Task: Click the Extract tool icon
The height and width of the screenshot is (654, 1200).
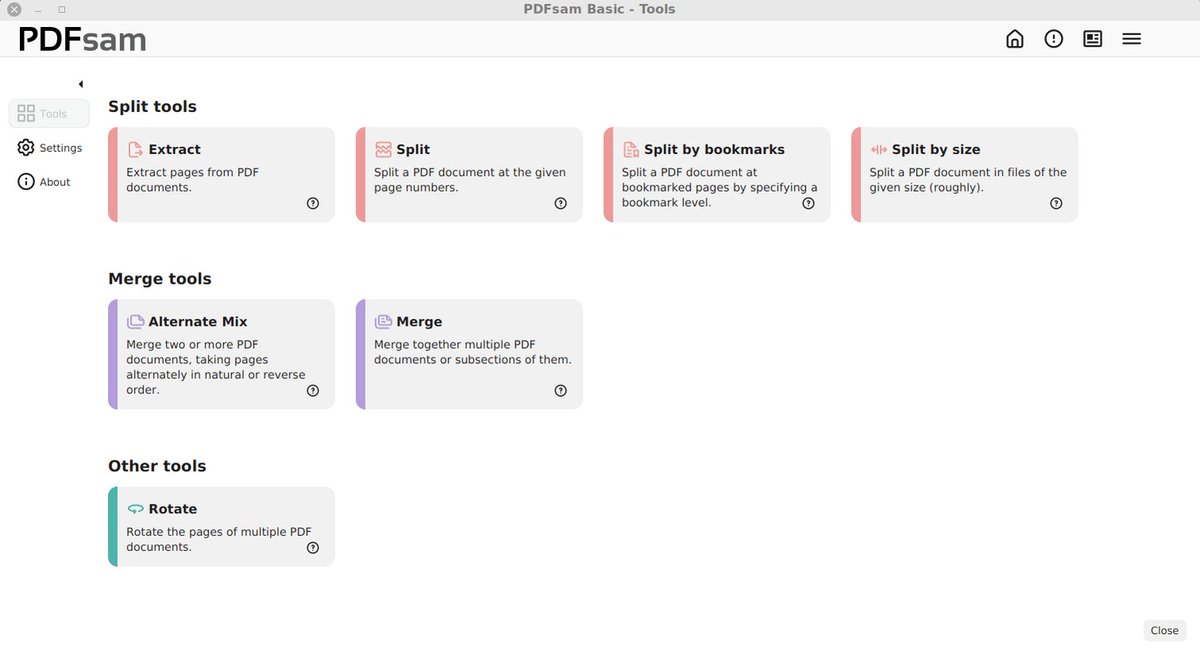Action: (x=135, y=150)
